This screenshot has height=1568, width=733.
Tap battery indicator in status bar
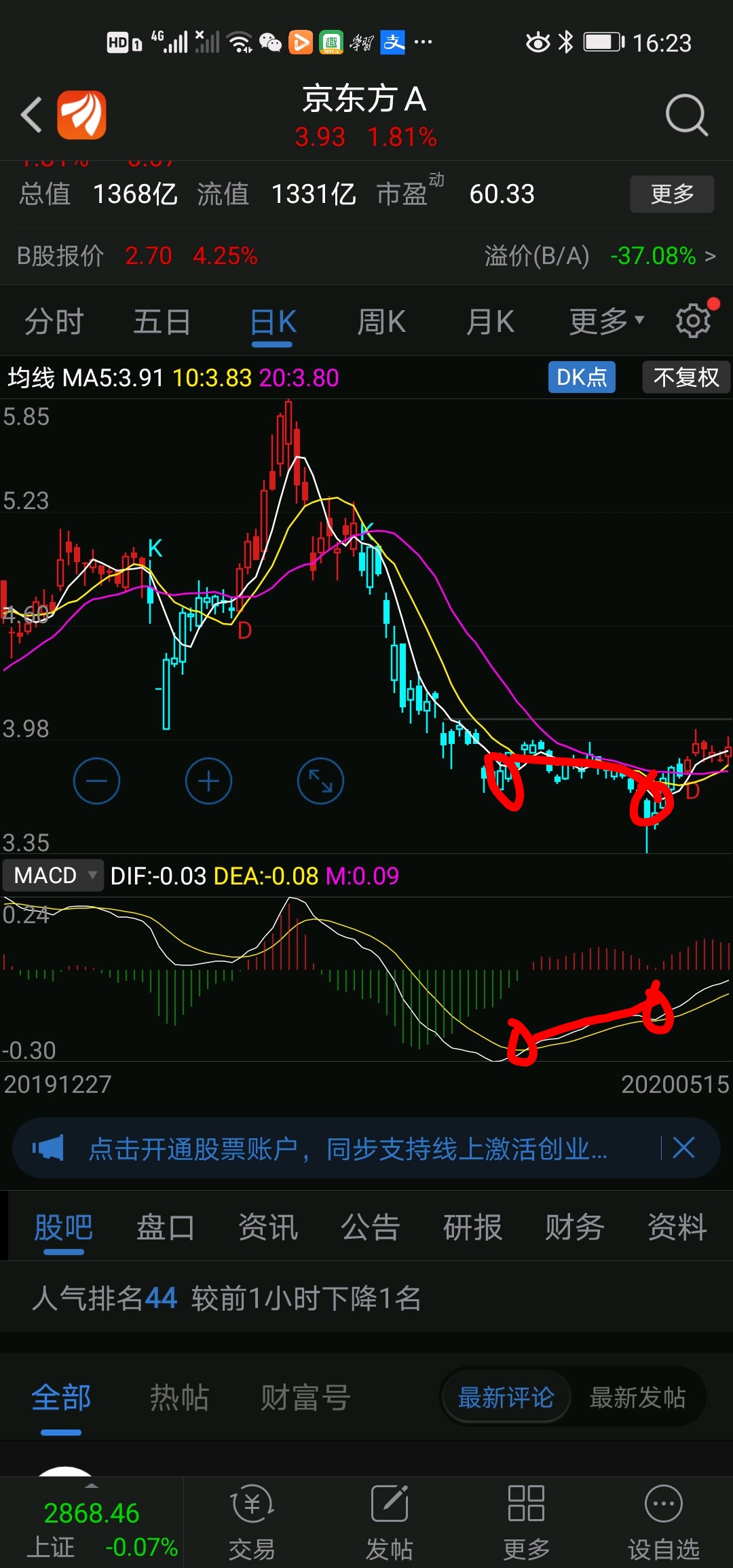click(604, 43)
